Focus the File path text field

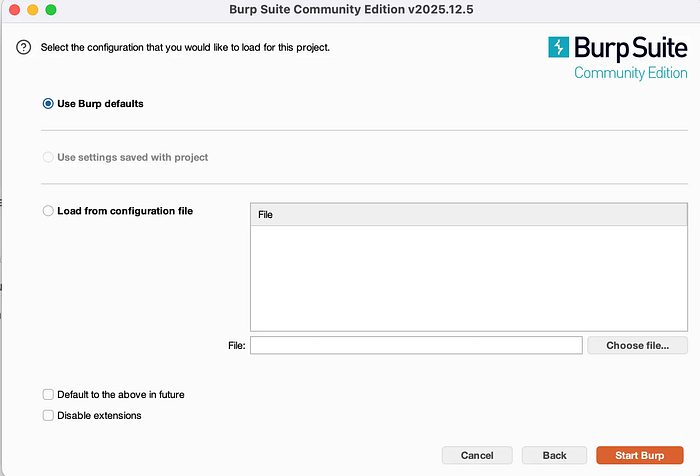(x=416, y=345)
